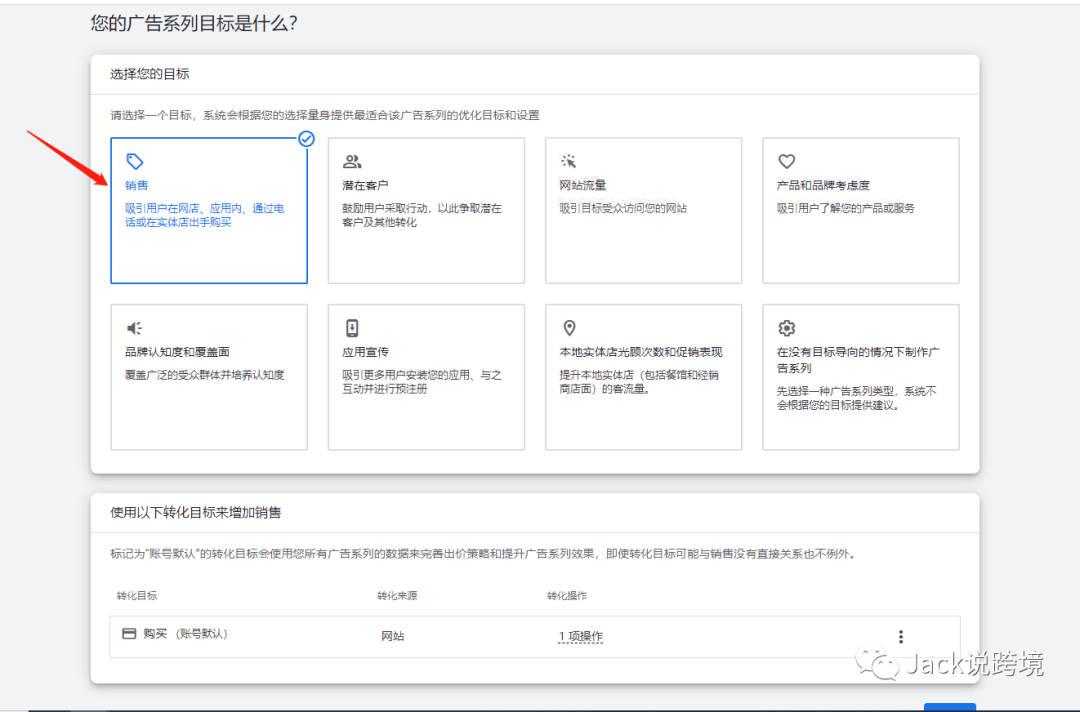Click the 潜在客户 card description text
Image resolution: width=1080 pixels, height=712 pixels.
(x=422, y=215)
